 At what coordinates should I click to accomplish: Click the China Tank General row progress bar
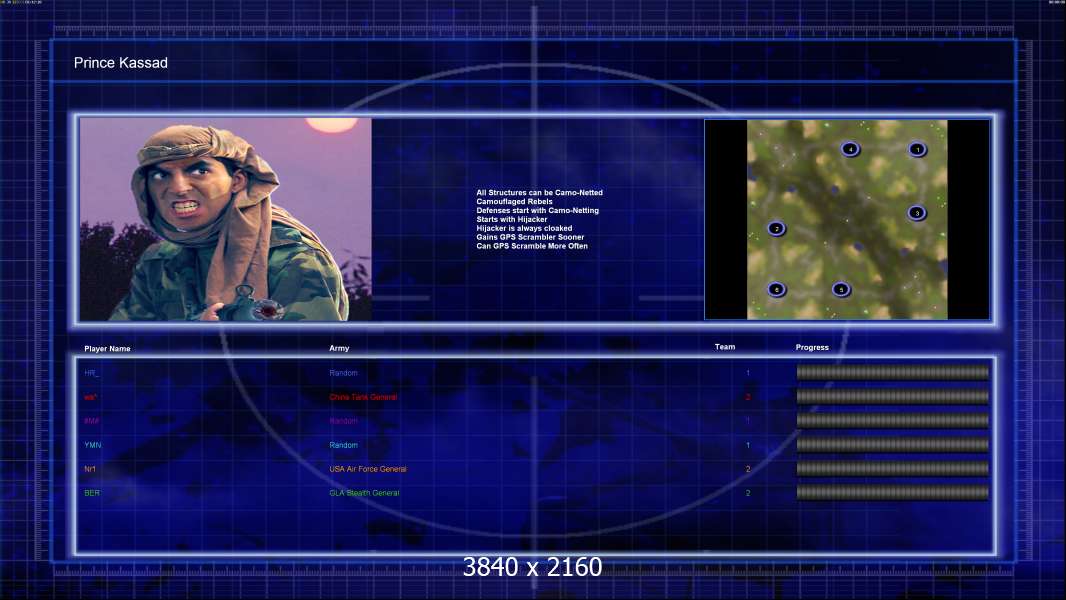tap(893, 396)
